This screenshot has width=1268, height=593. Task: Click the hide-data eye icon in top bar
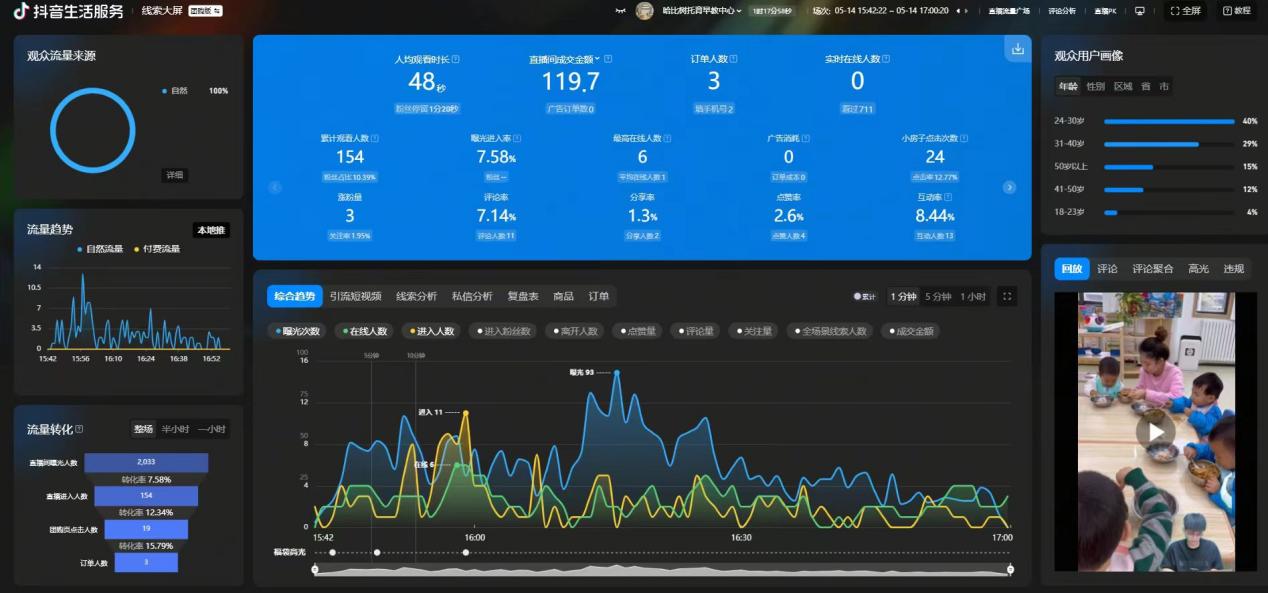click(620, 11)
